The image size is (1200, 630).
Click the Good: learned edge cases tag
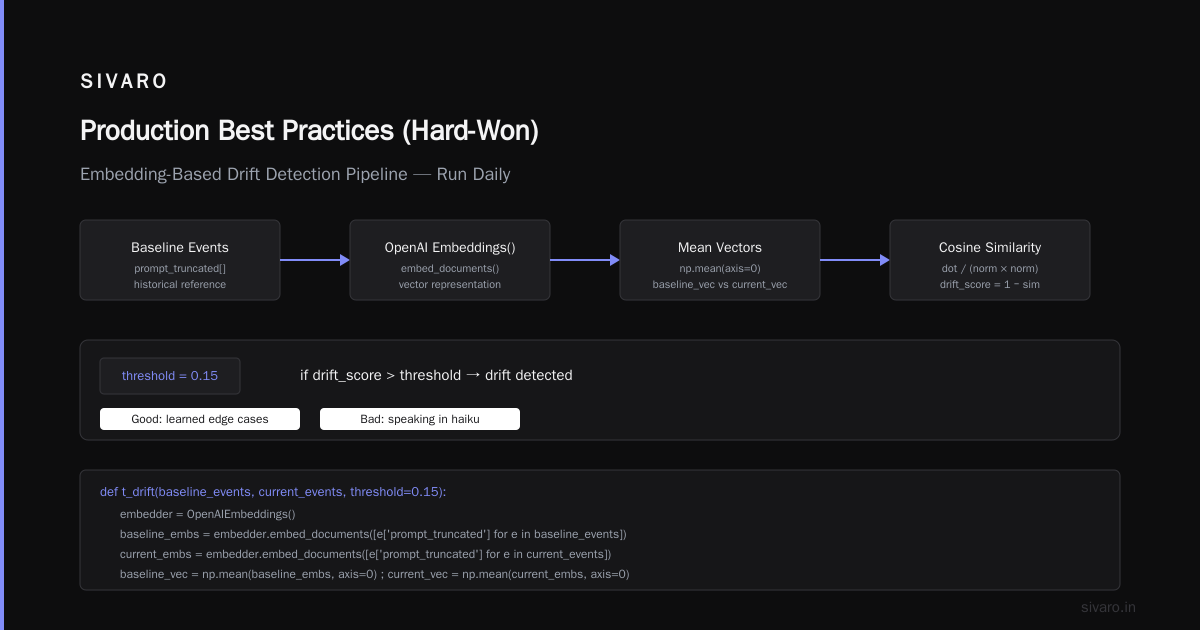point(200,419)
